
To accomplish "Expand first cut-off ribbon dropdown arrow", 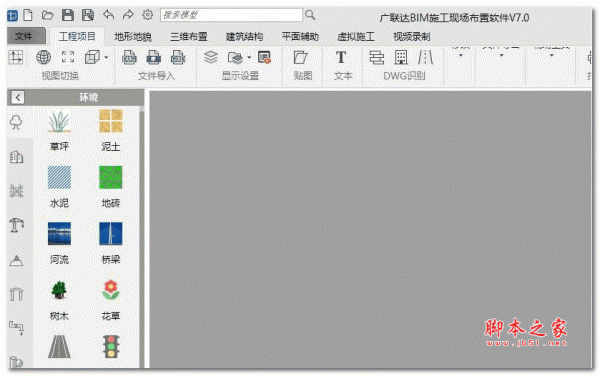I will [461, 55].
